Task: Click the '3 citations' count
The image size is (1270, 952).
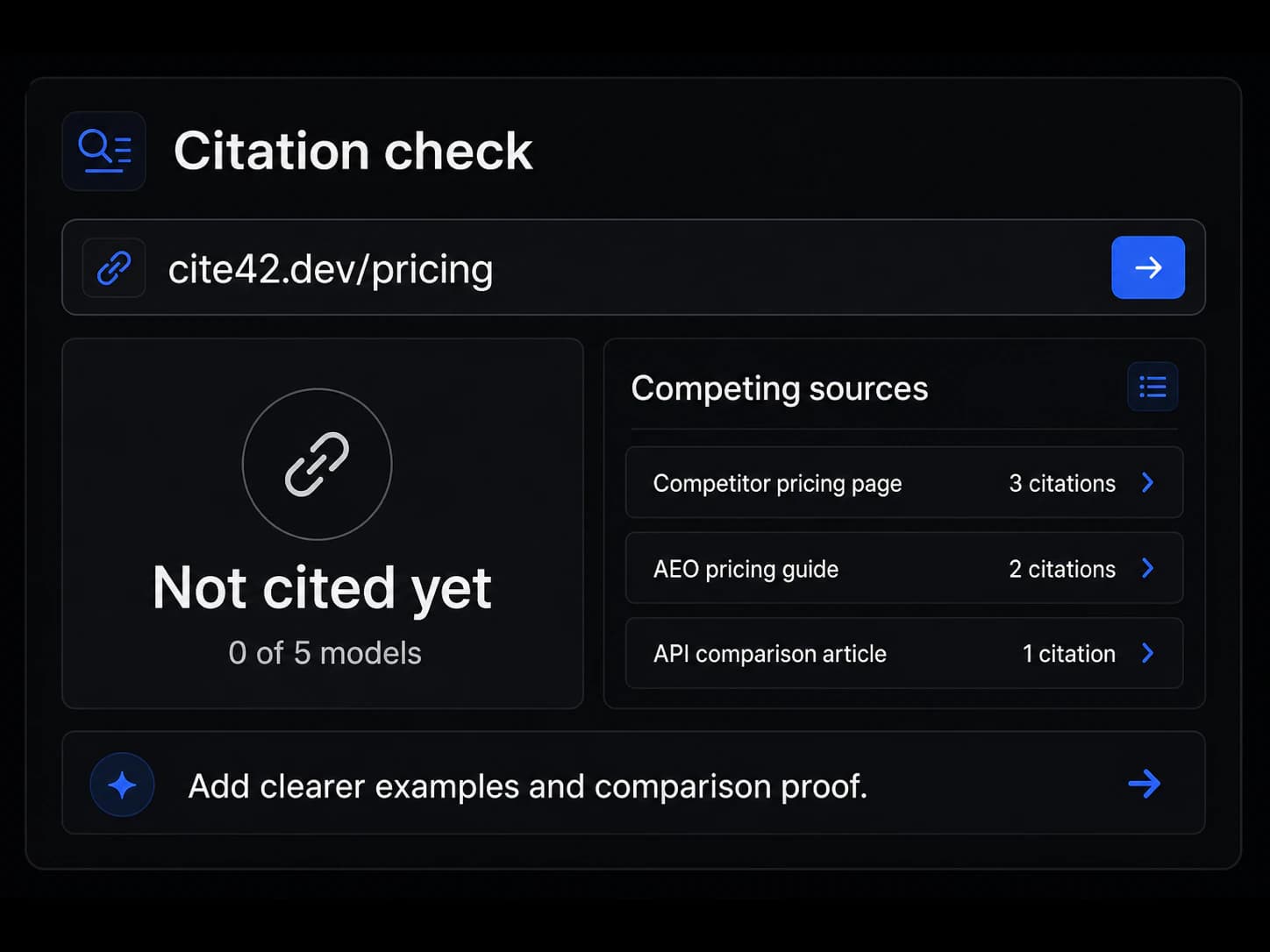Action: (1062, 484)
